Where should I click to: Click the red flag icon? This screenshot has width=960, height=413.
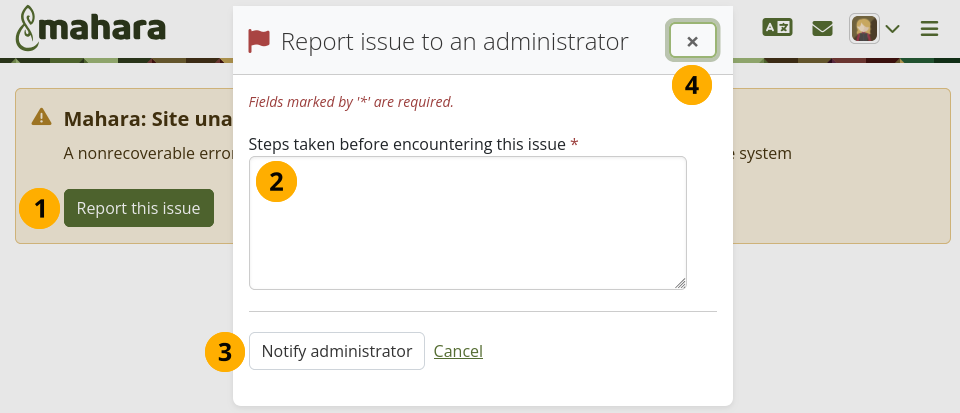point(259,41)
